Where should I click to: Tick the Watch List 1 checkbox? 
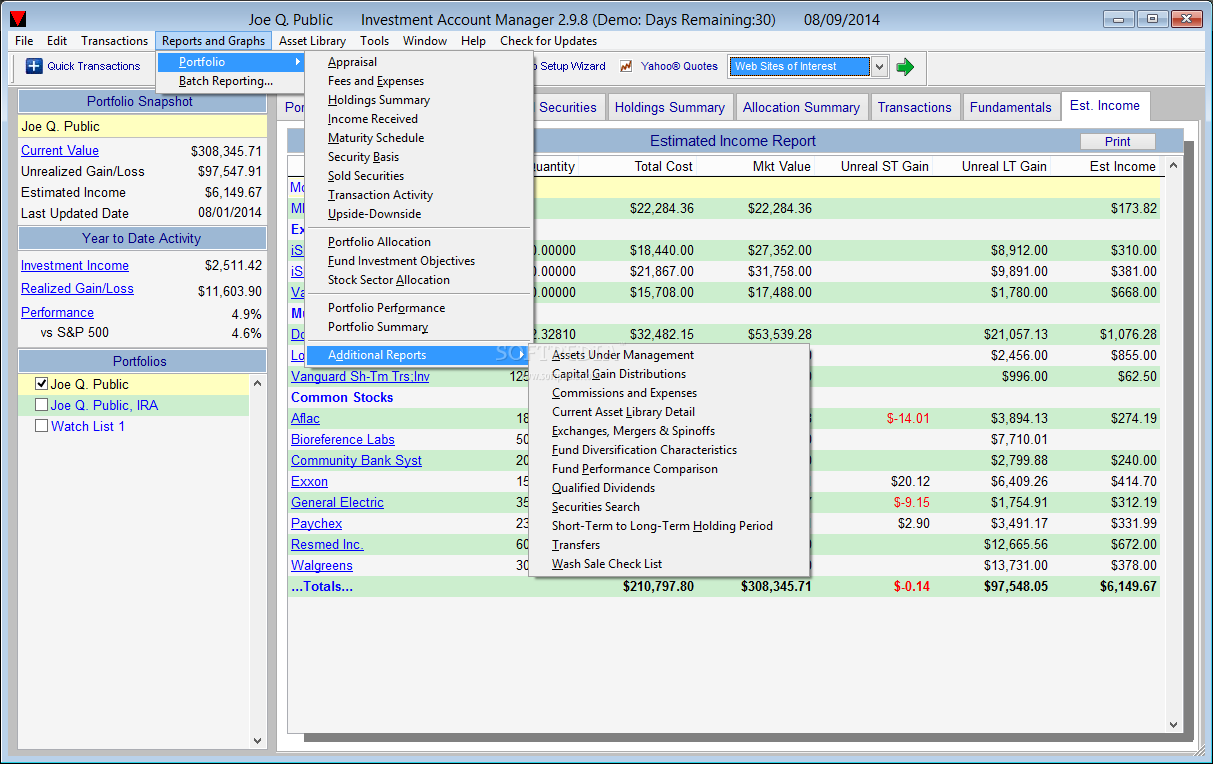(41, 426)
